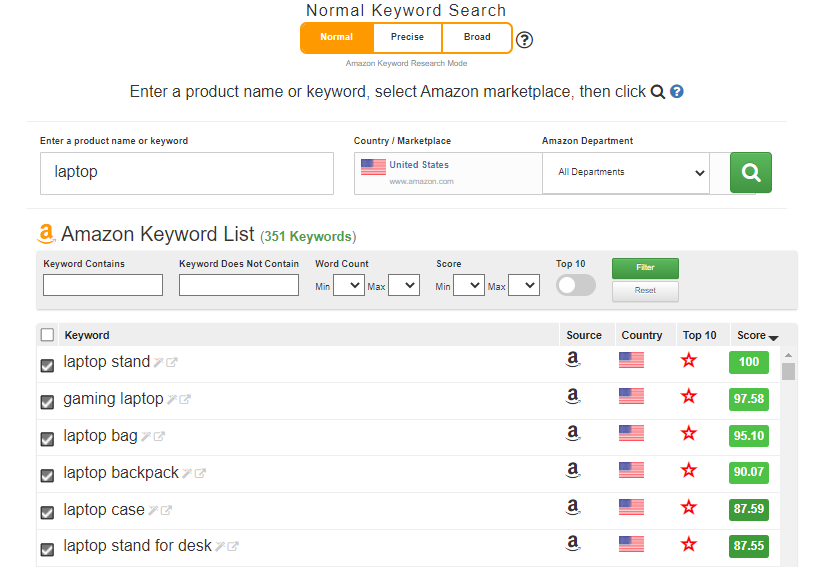
Task: Click the US flag in gaming laptop row
Action: (x=631, y=396)
